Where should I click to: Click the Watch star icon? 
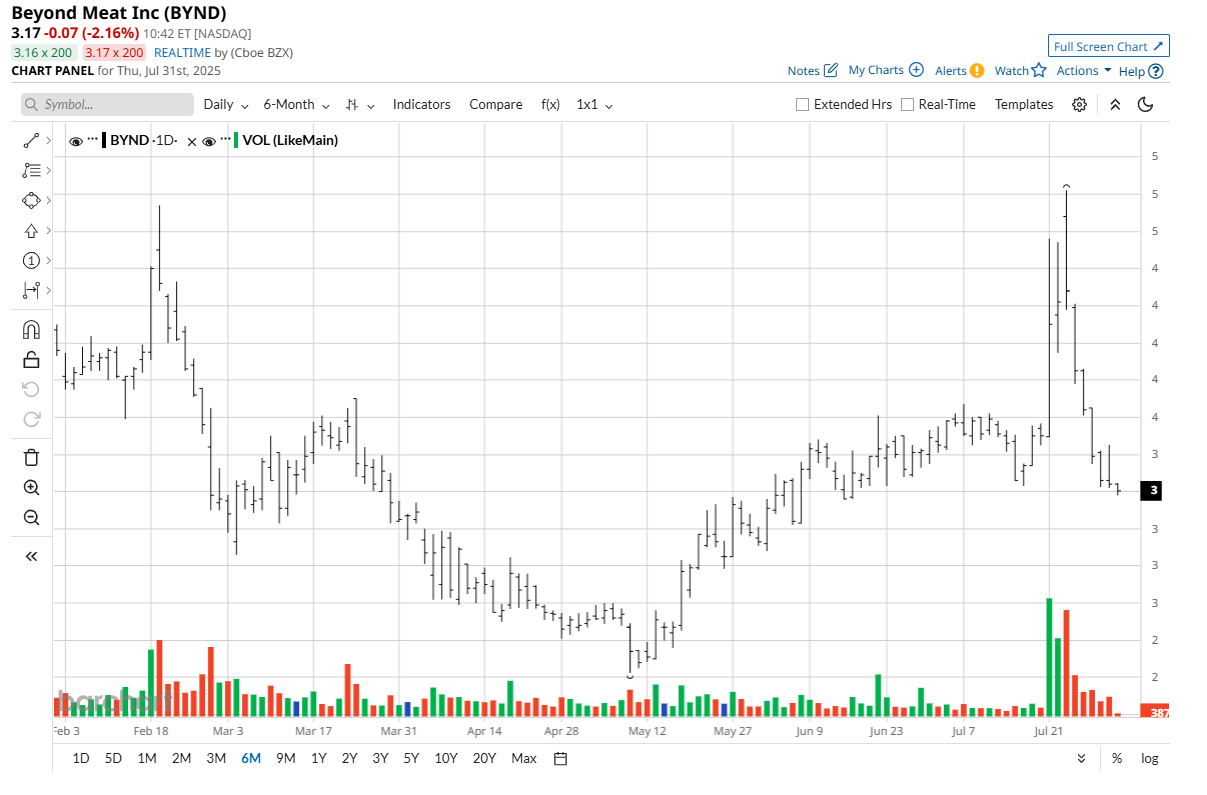pyautogui.click(x=1039, y=70)
